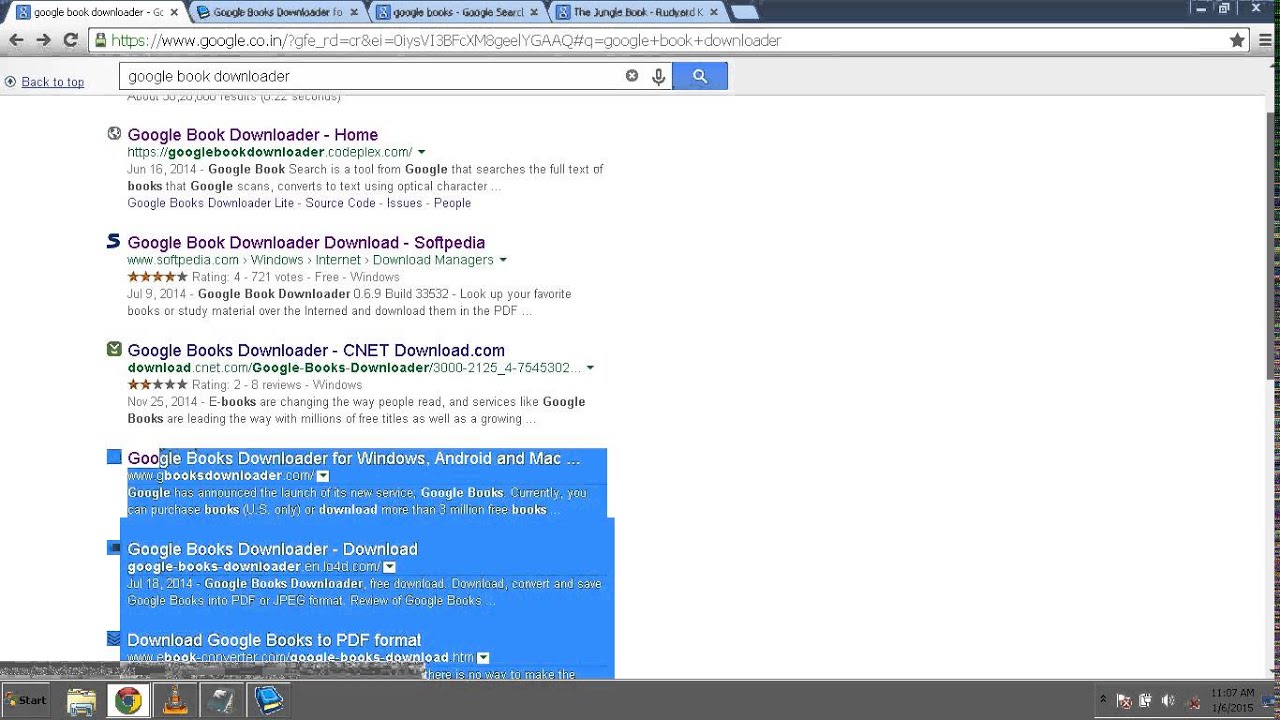Open 'Google Book Downloader - Home' result

point(253,135)
